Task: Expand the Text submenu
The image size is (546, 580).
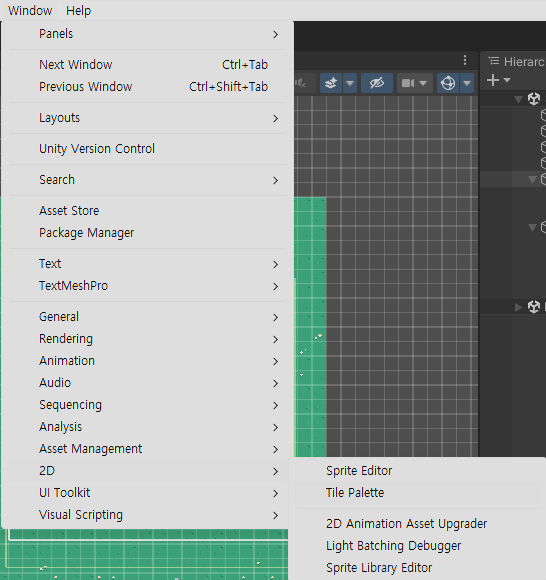Action: 147,264
